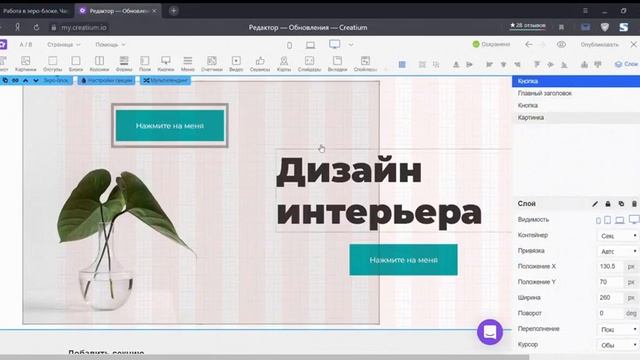This screenshot has height=360, width=640.
Task: Click the blue filled square alignment icon
Action: coord(402,64)
